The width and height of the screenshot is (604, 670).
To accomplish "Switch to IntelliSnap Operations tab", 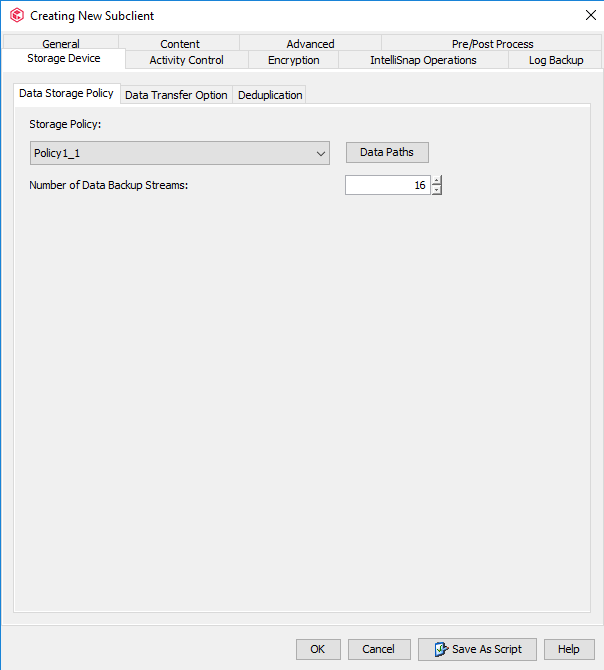I will point(423,60).
